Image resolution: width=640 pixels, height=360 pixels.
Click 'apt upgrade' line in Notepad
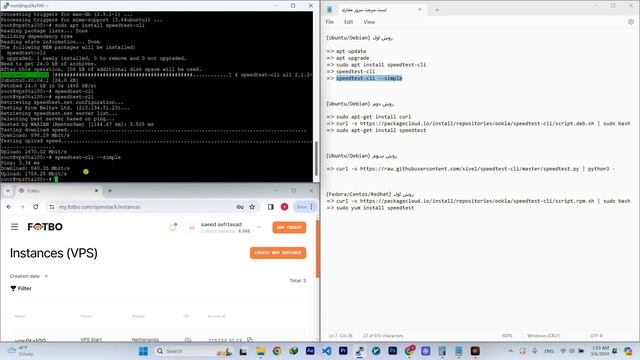(353, 58)
